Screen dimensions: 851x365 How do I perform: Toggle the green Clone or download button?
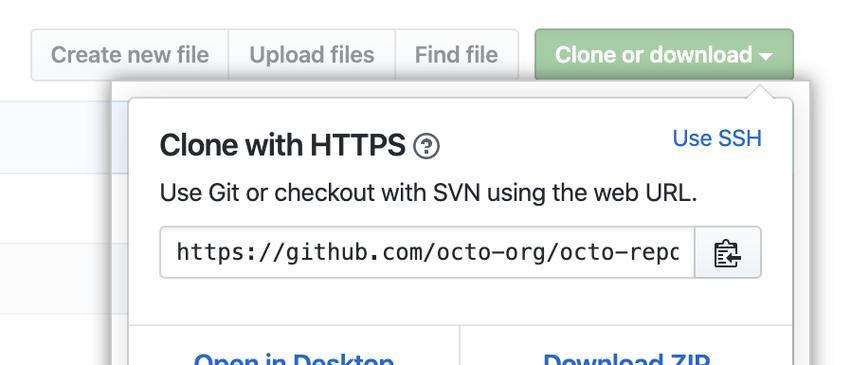664,55
